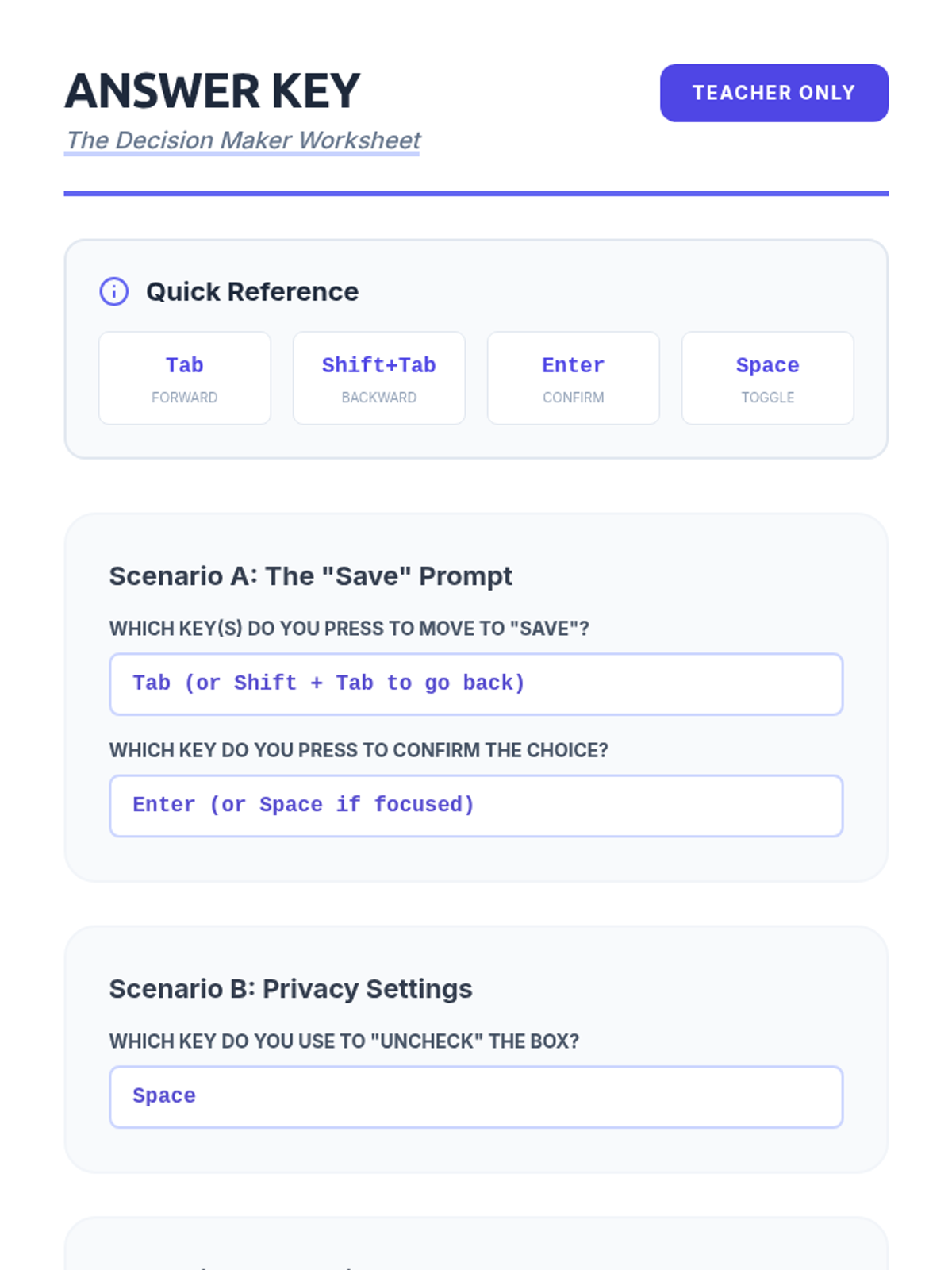Select the Tab key name in Quick Reference

(x=184, y=365)
